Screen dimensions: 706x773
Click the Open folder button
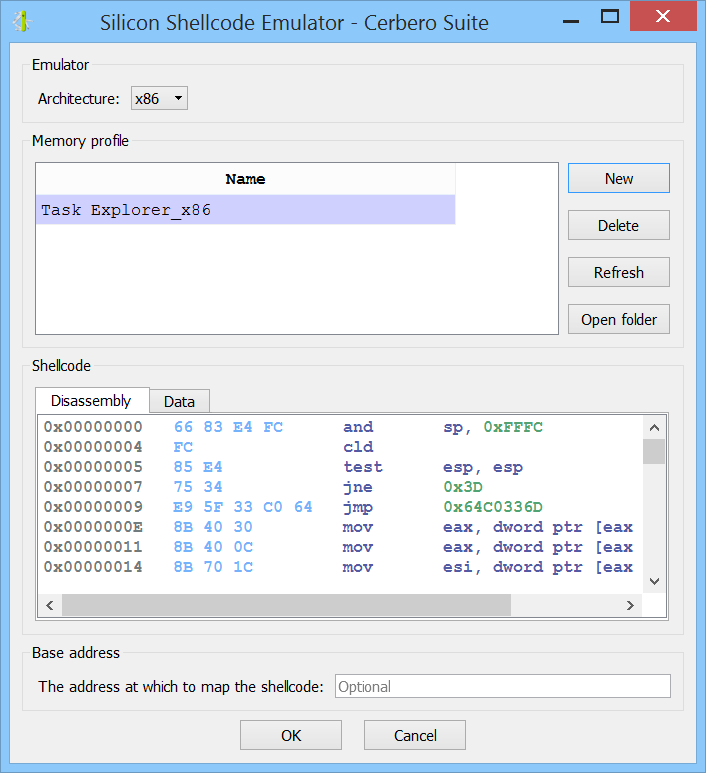pos(619,319)
